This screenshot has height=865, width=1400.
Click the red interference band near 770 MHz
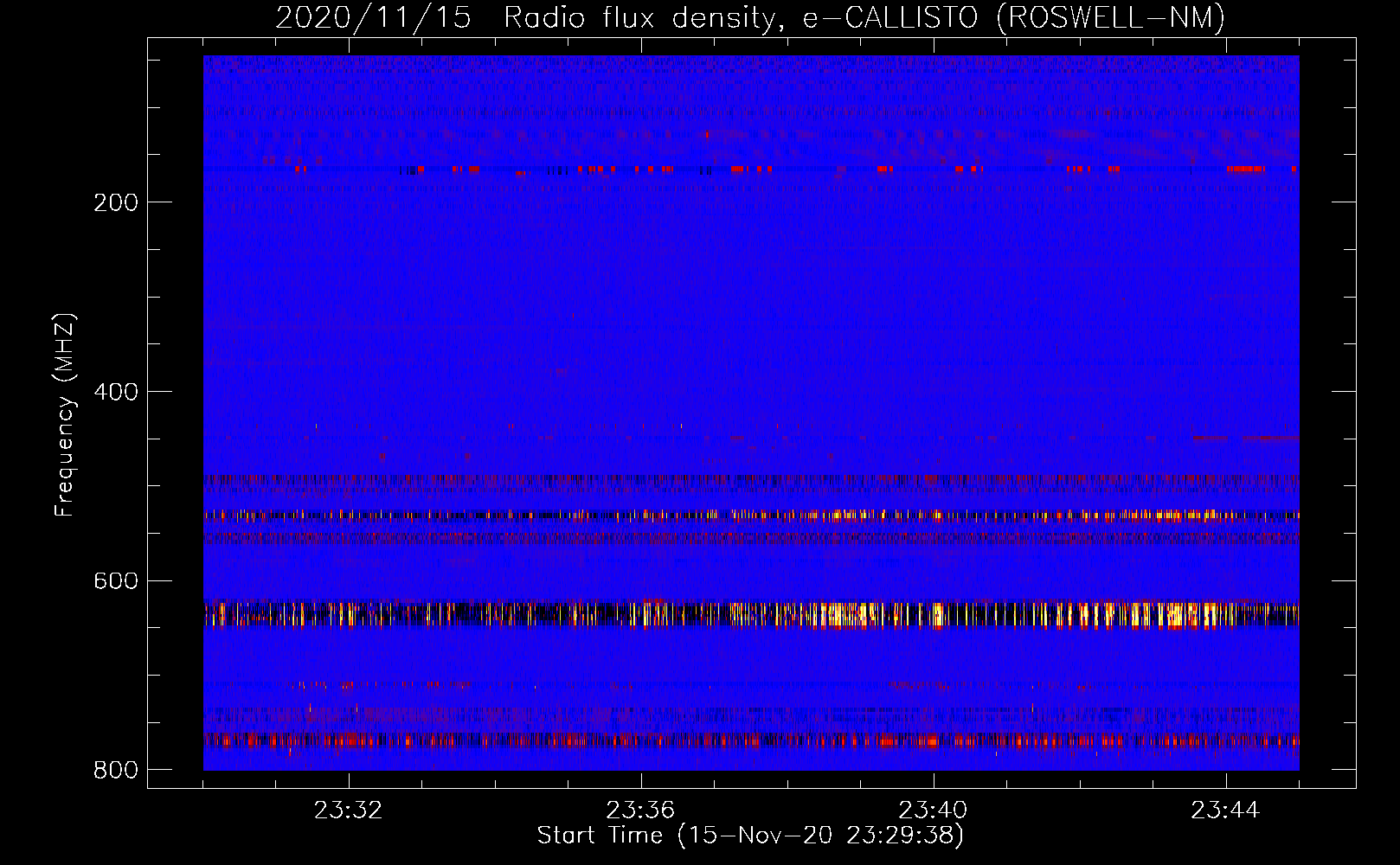pos(751,741)
